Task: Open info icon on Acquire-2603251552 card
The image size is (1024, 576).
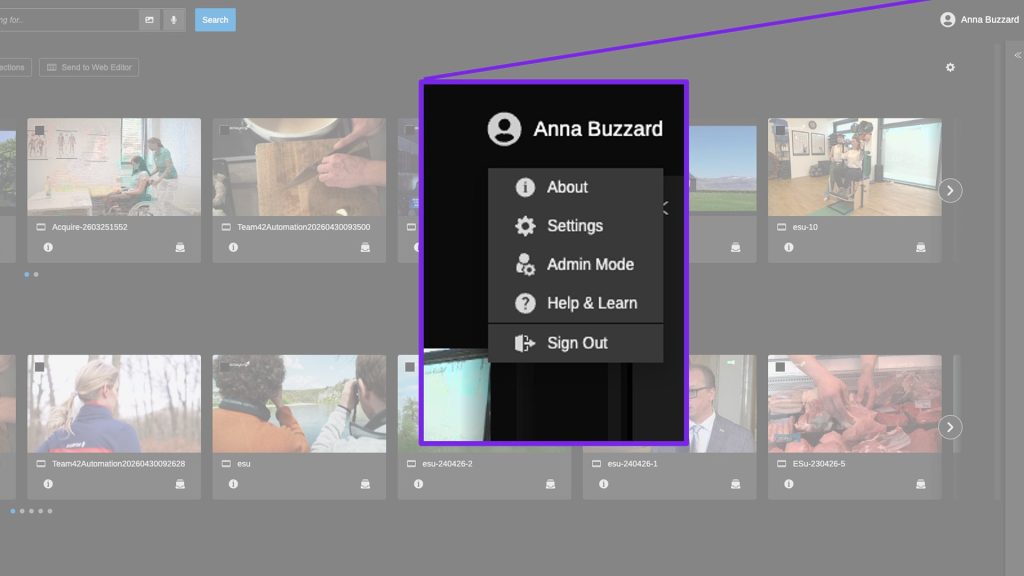Action: click(x=48, y=248)
